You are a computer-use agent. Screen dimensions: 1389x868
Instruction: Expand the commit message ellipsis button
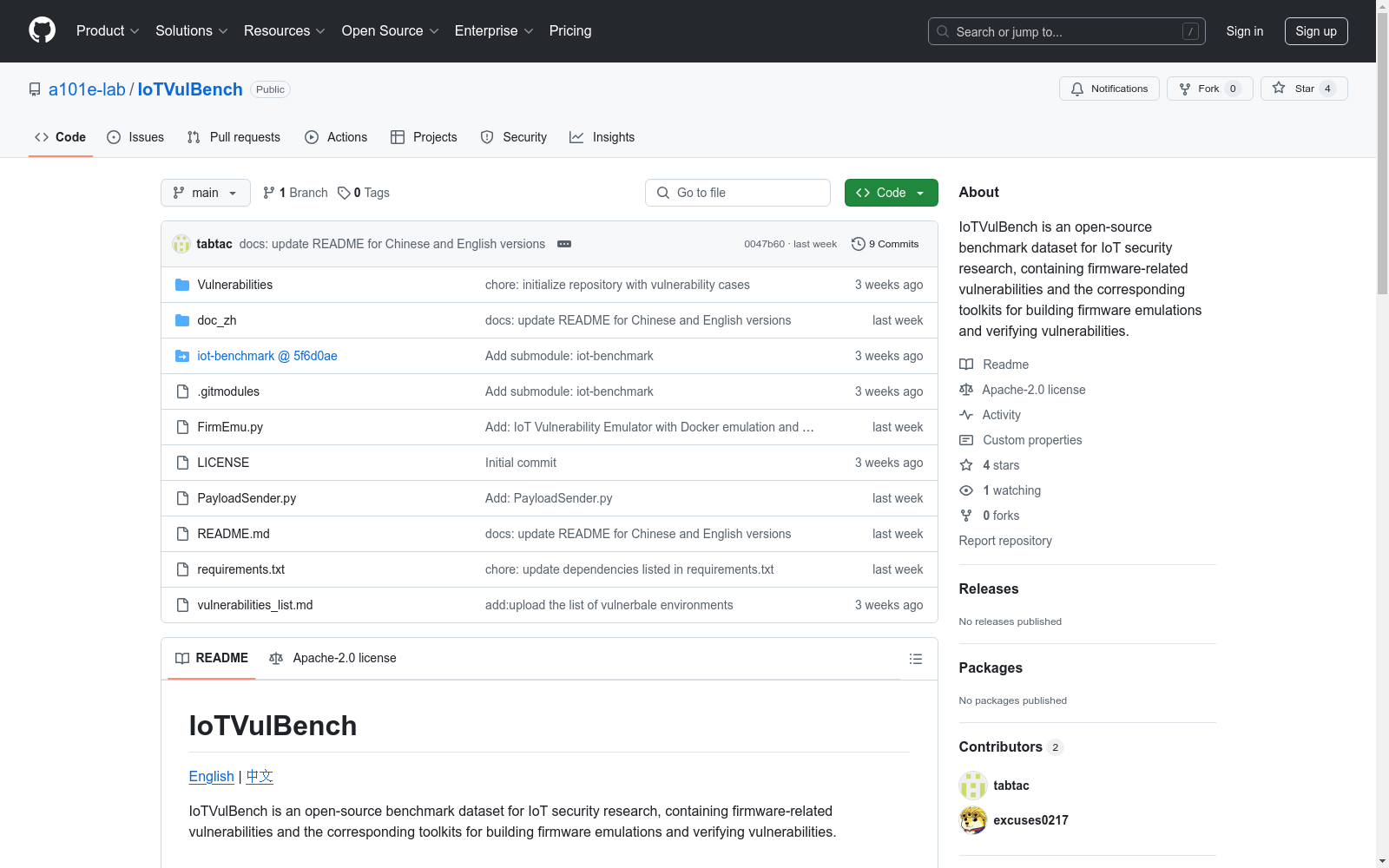[x=564, y=244]
